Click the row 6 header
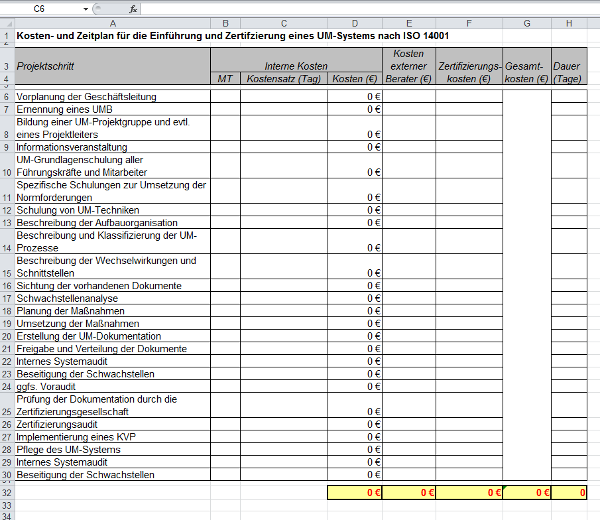The image size is (600, 520). tap(6, 97)
